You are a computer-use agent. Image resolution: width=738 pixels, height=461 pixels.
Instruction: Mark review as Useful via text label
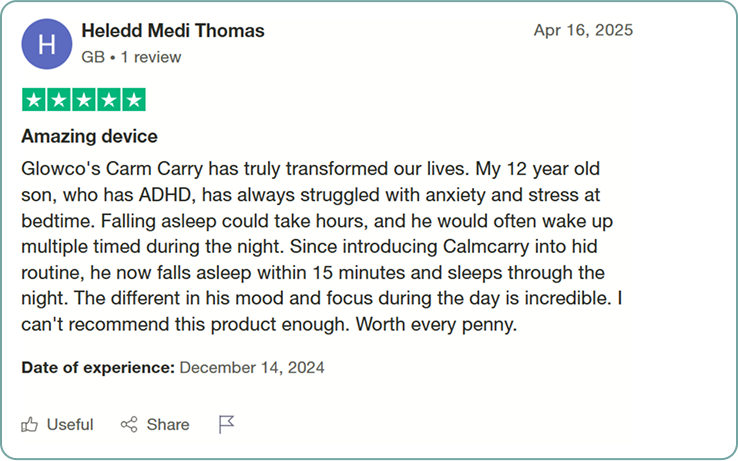70,425
